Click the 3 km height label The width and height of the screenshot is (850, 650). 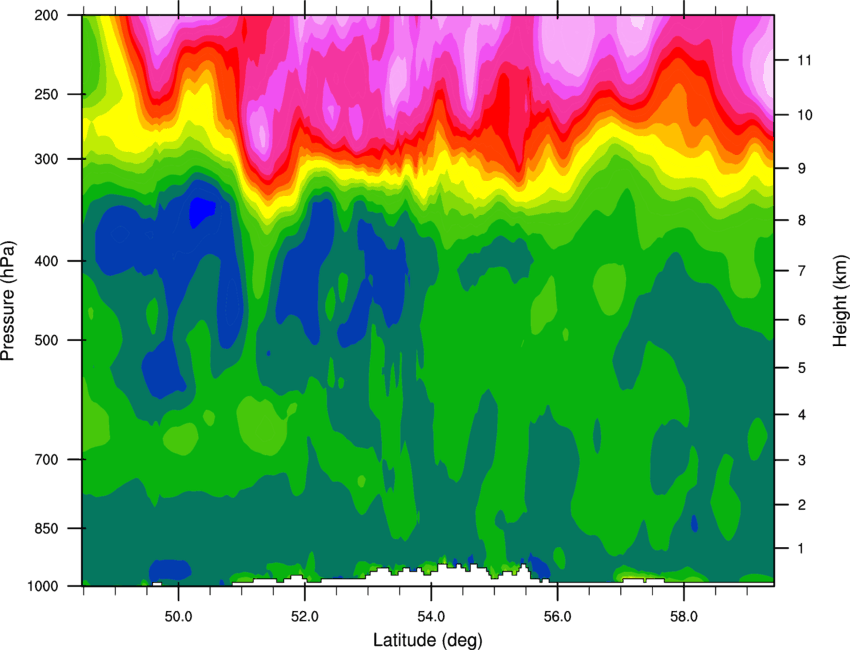coord(802,460)
